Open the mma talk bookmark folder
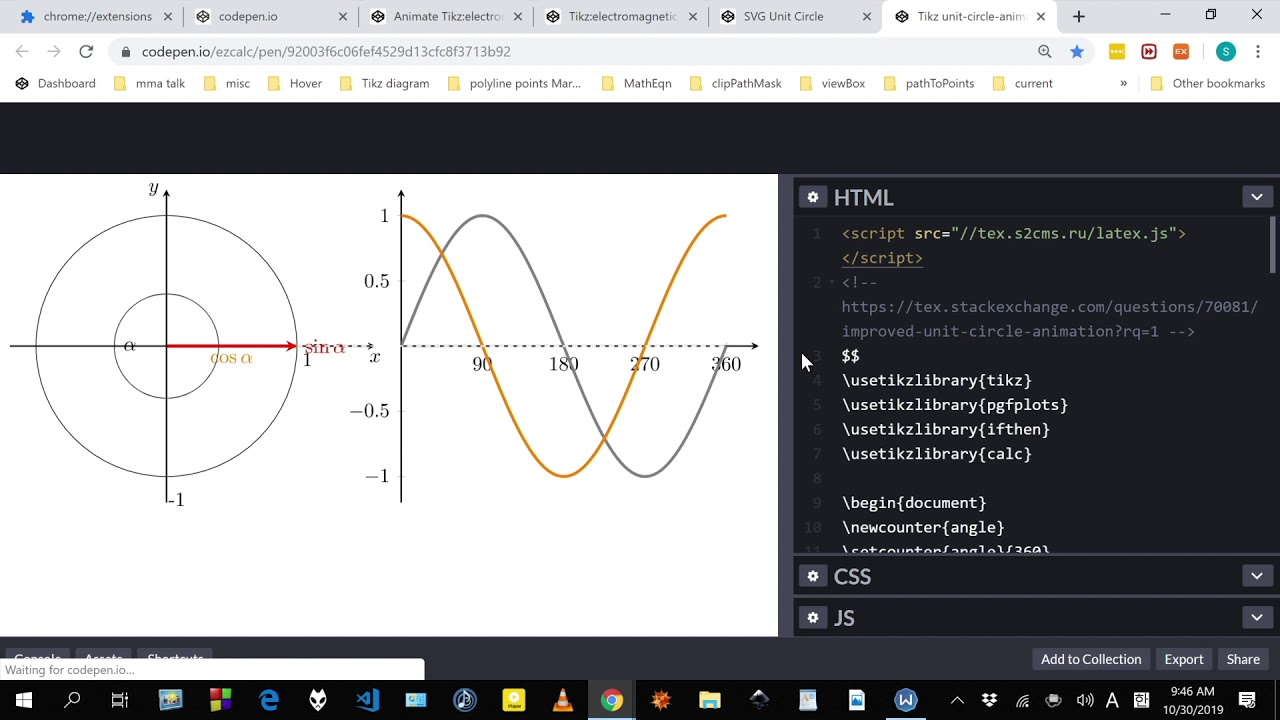The width and height of the screenshot is (1280, 720). pyautogui.click(x=149, y=83)
